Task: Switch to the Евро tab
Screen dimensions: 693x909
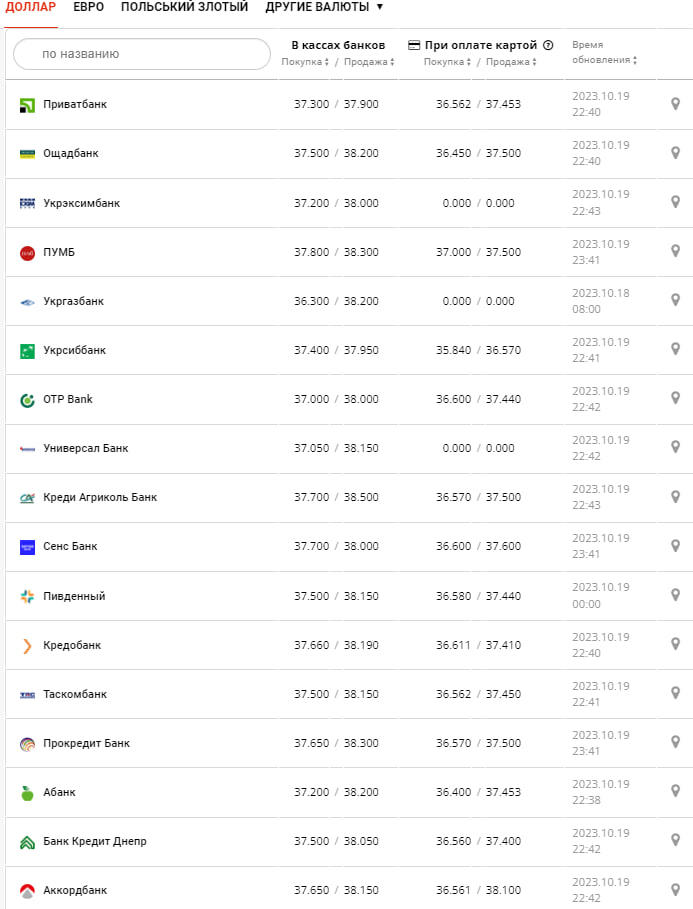Action: pos(88,7)
